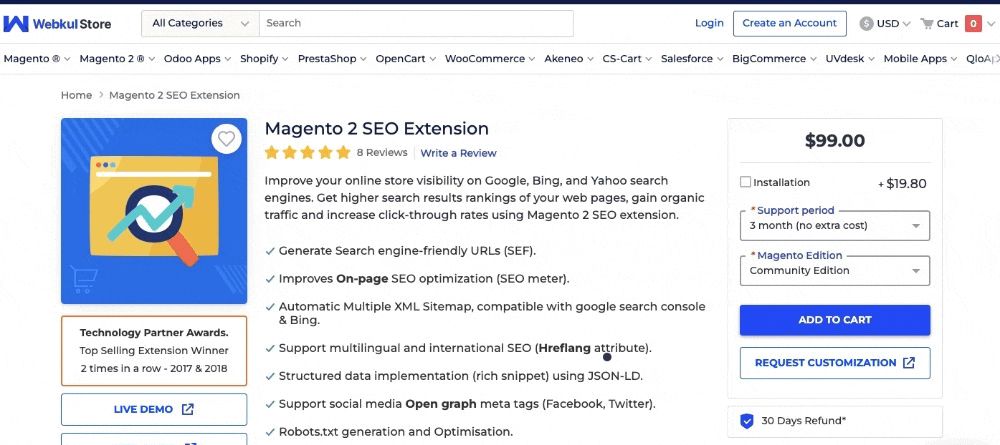The height and width of the screenshot is (445, 1000).
Task: Click the external link icon on Request Customization
Action: (909, 363)
